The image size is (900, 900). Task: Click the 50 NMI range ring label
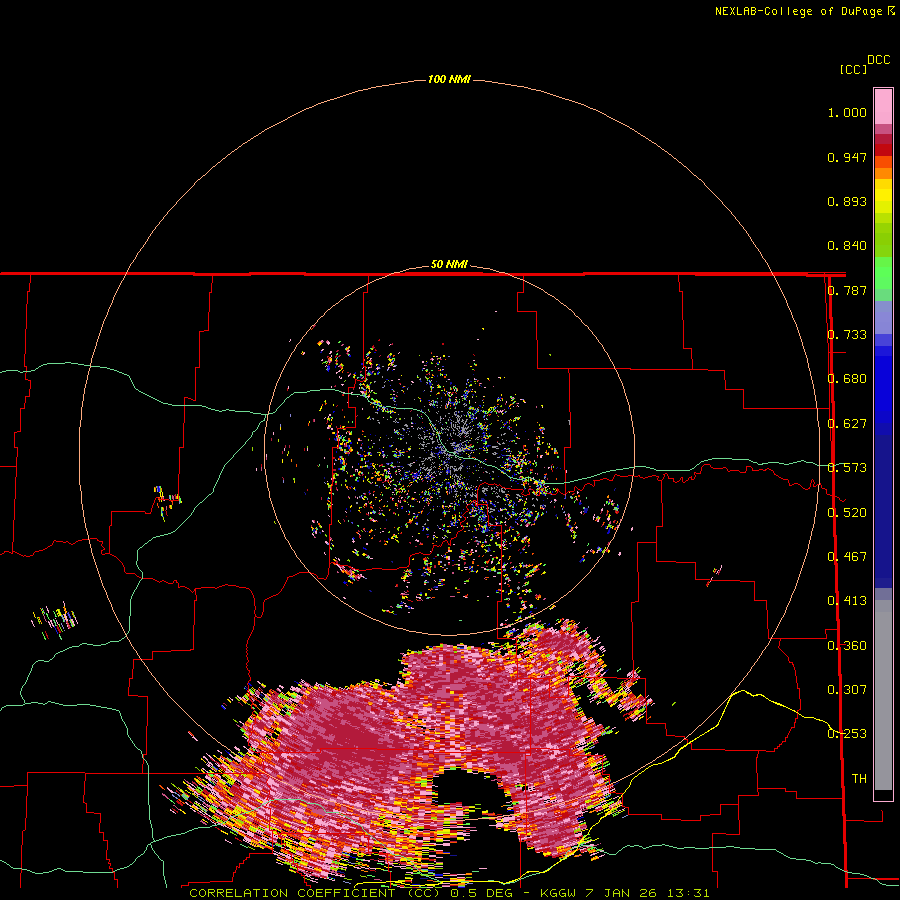449,265
